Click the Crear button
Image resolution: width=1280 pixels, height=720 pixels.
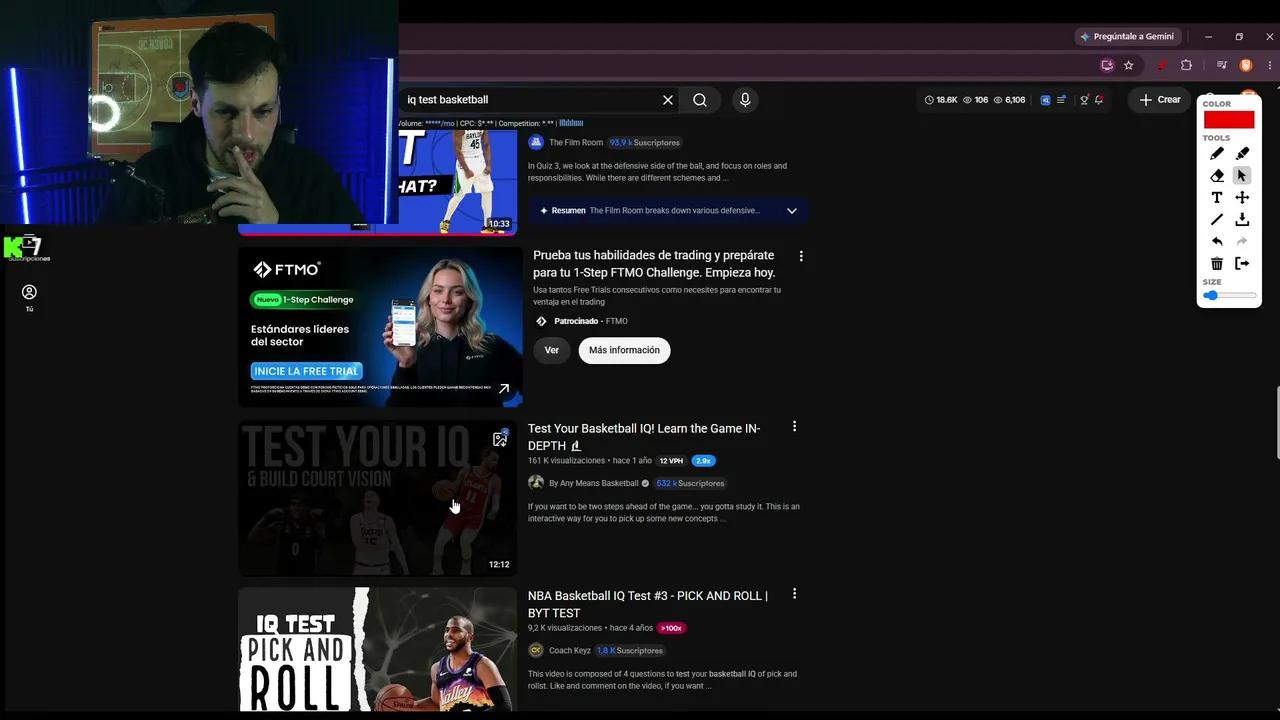(x=1160, y=100)
